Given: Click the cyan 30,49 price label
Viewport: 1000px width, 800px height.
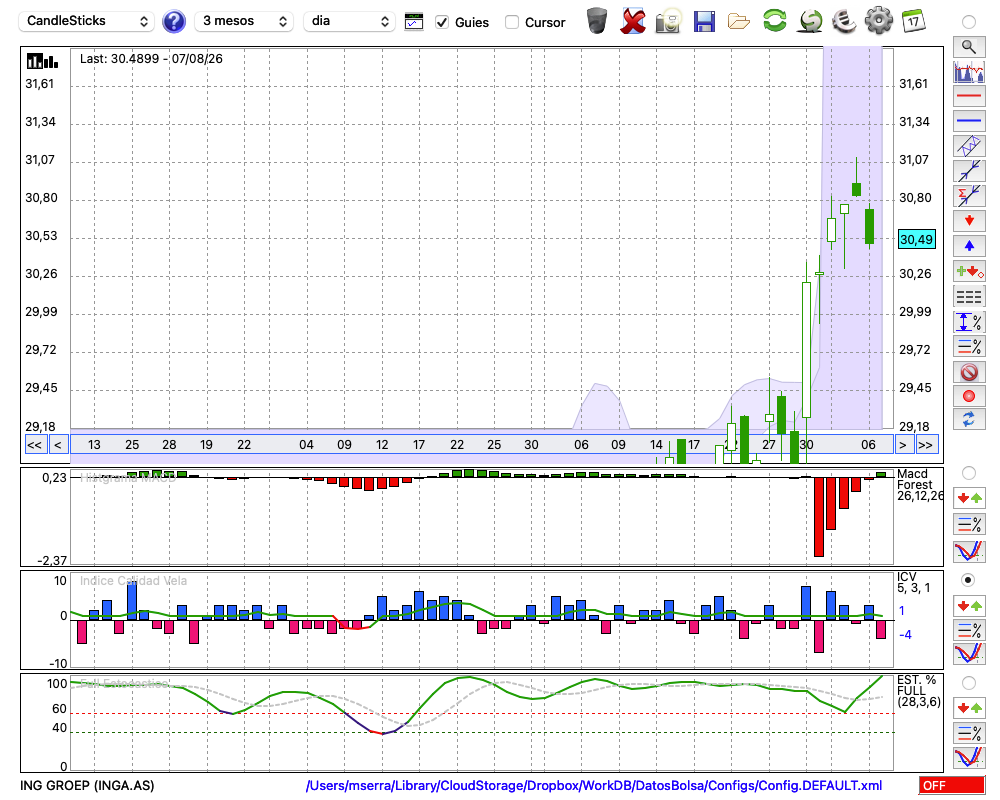Looking at the screenshot, I should [x=916, y=240].
